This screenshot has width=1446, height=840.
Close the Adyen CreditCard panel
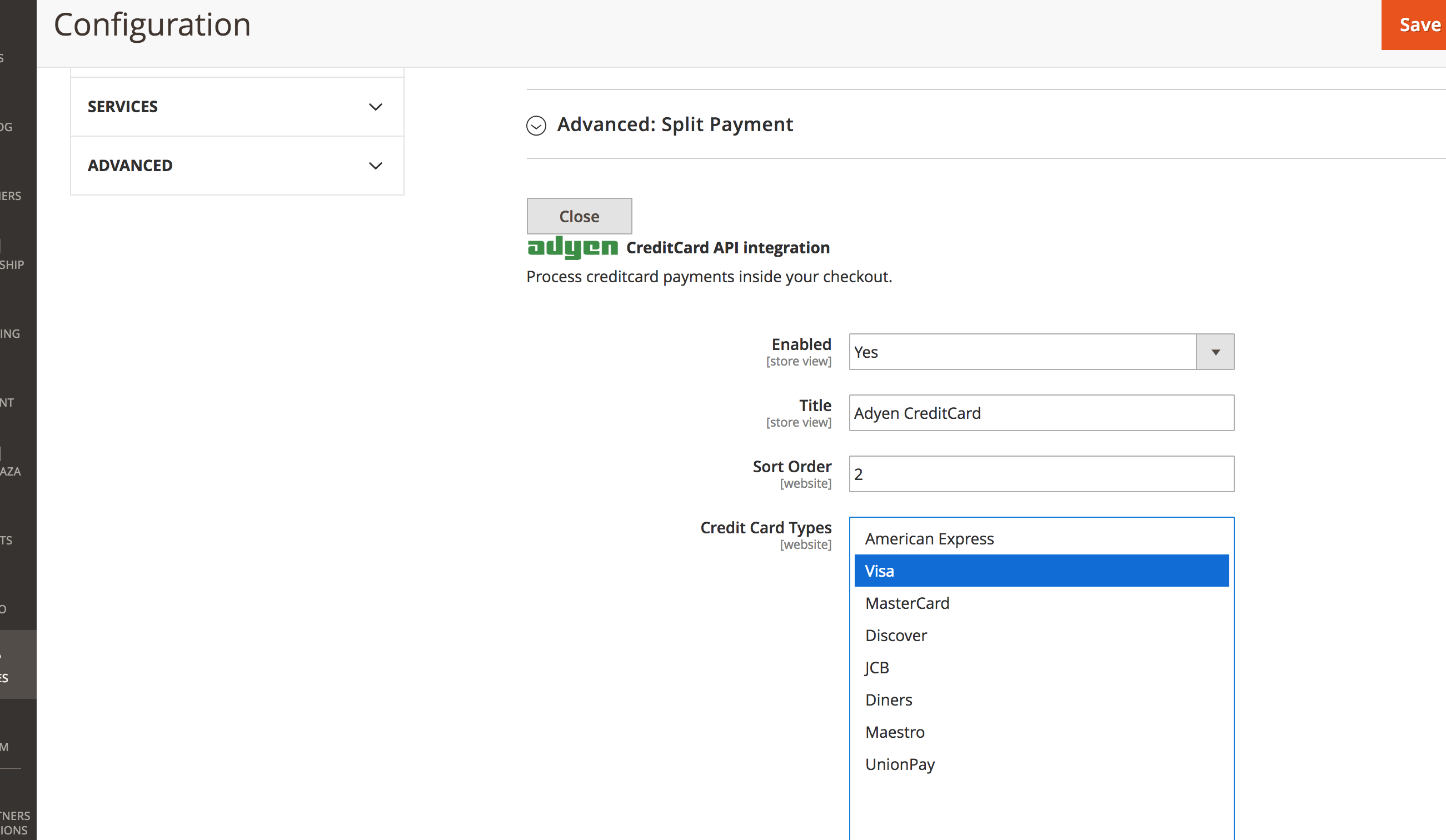(x=579, y=216)
